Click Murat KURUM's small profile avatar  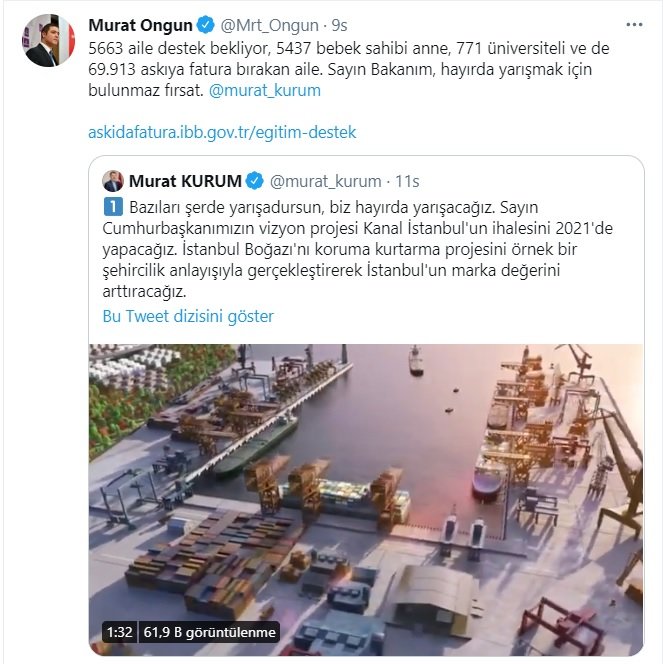(x=115, y=181)
